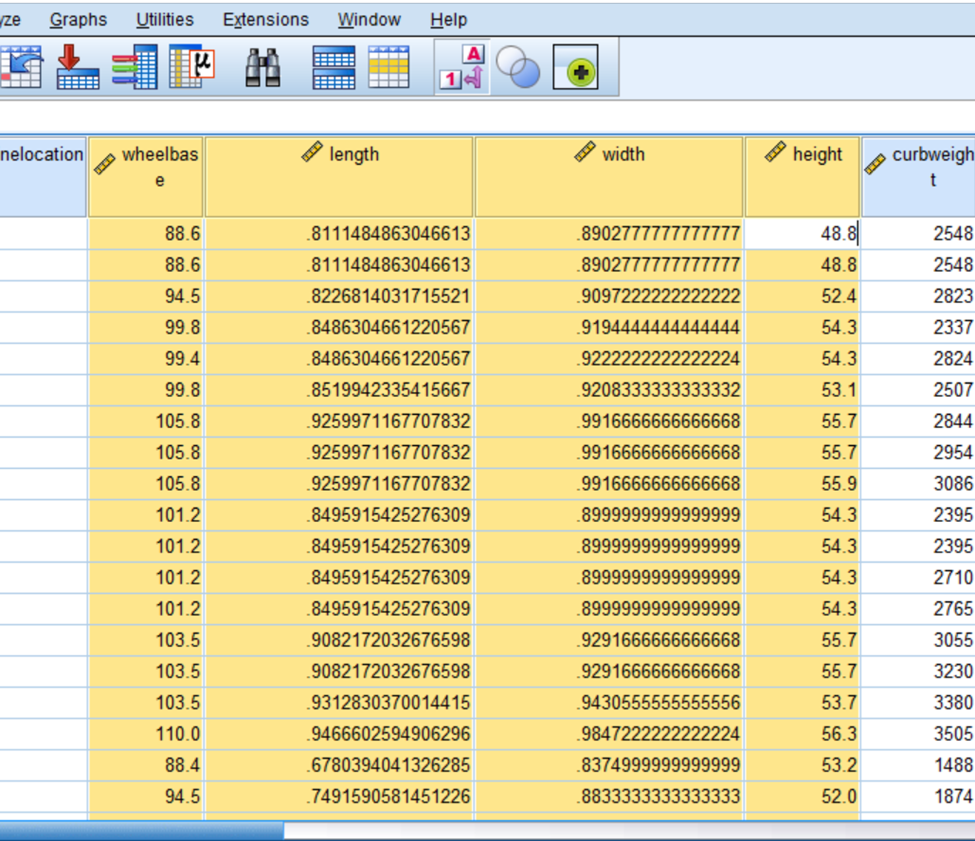Open the Window menu
The image size is (975, 841).
tap(369, 19)
